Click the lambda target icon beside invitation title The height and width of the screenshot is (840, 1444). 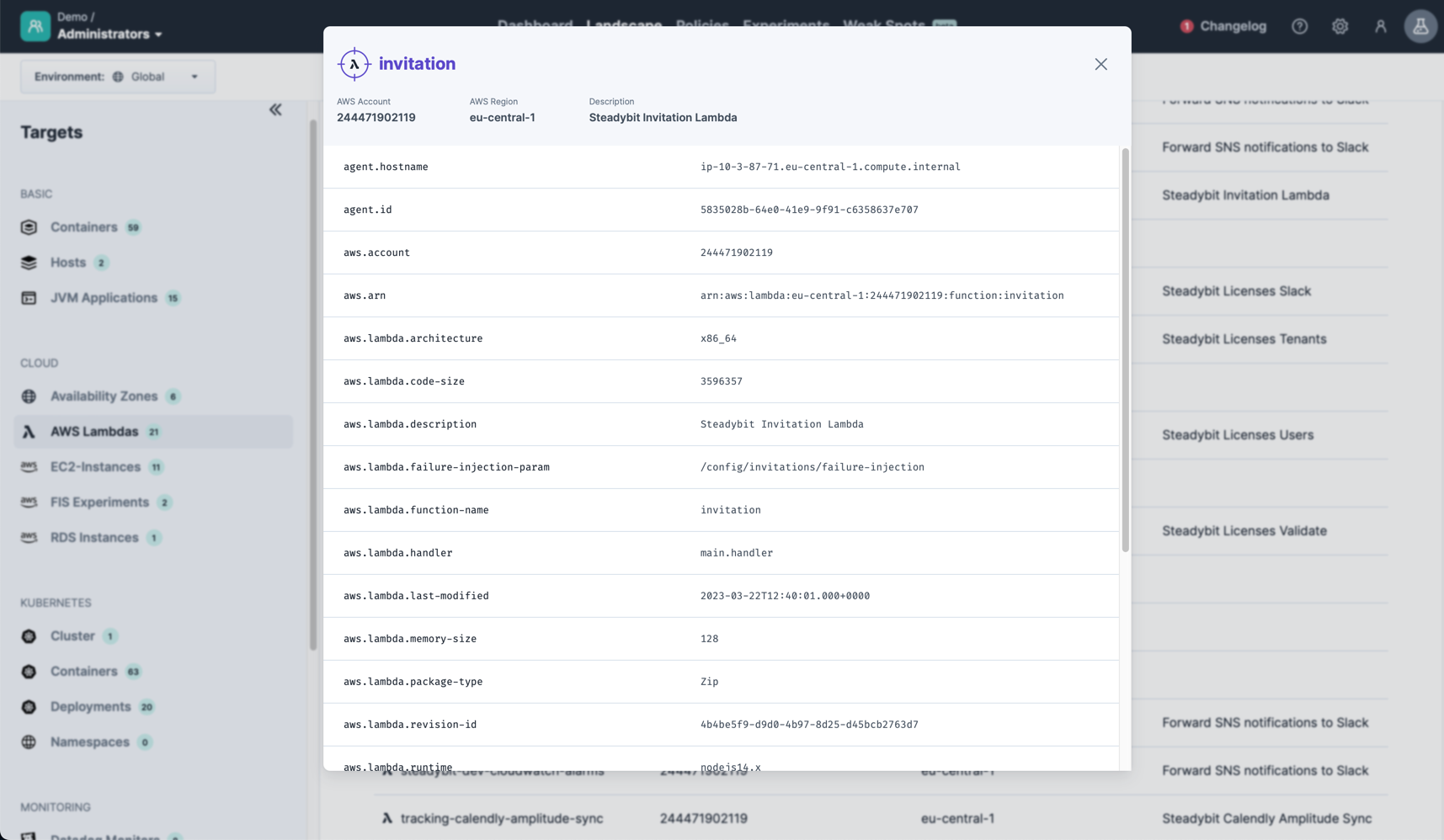pyautogui.click(x=354, y=64)
